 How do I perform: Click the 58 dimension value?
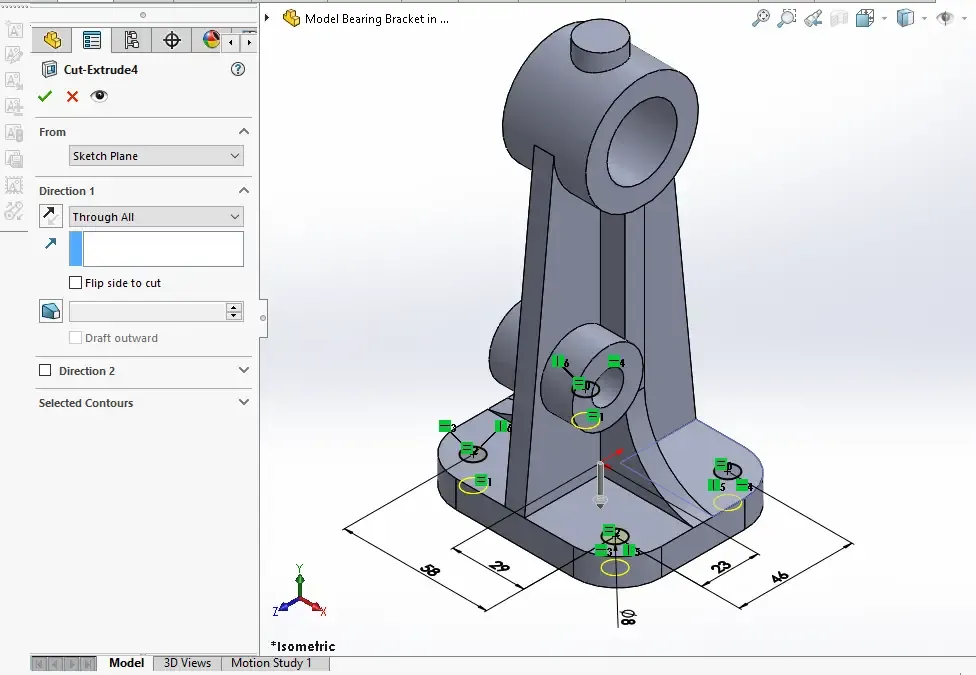[430, 570]
